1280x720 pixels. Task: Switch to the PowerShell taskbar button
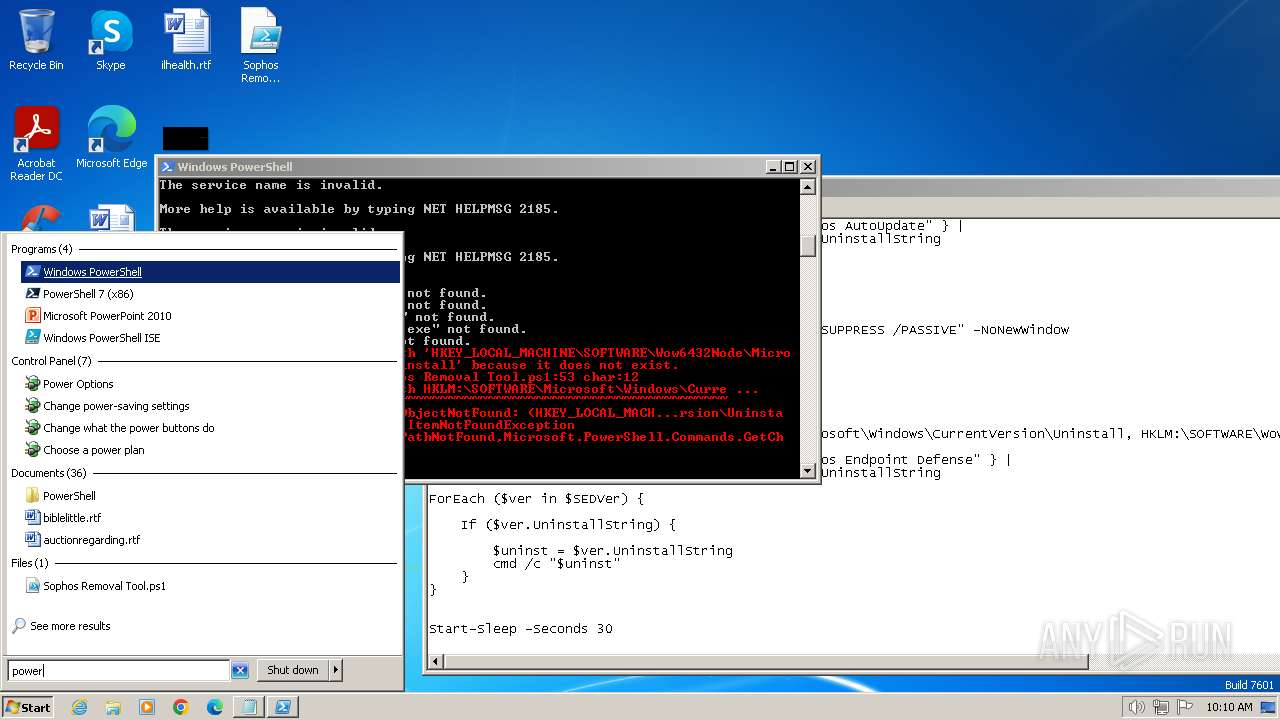[283, 707]
